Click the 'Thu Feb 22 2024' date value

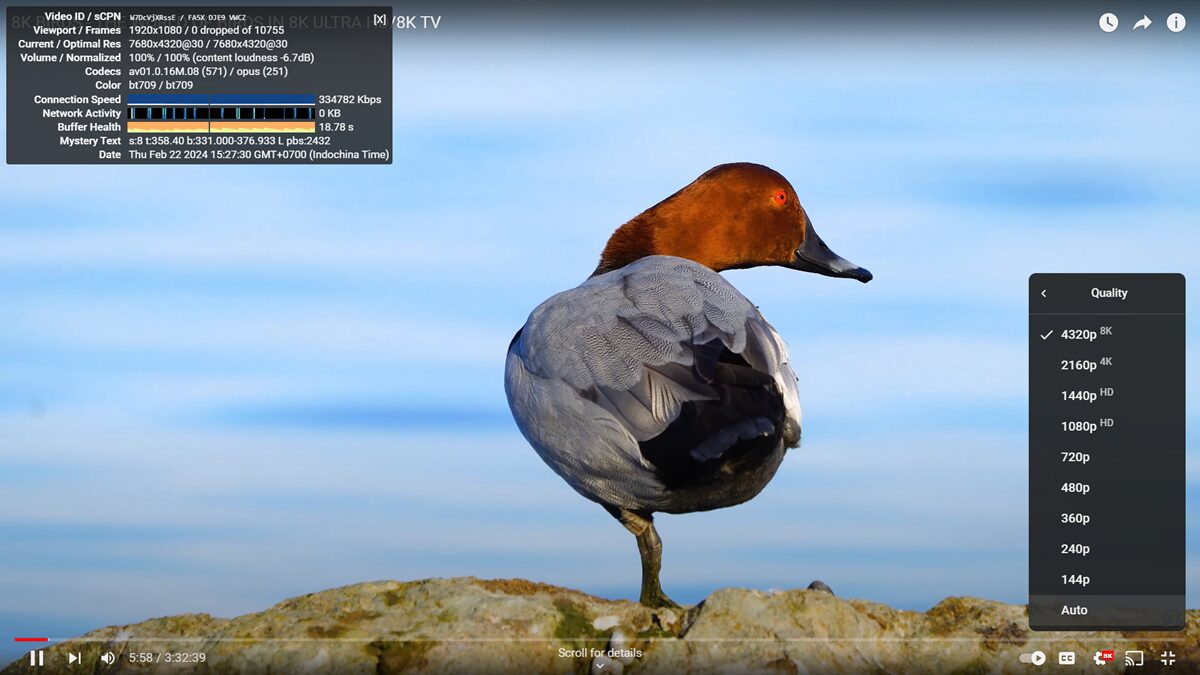(x=259, y=155)
